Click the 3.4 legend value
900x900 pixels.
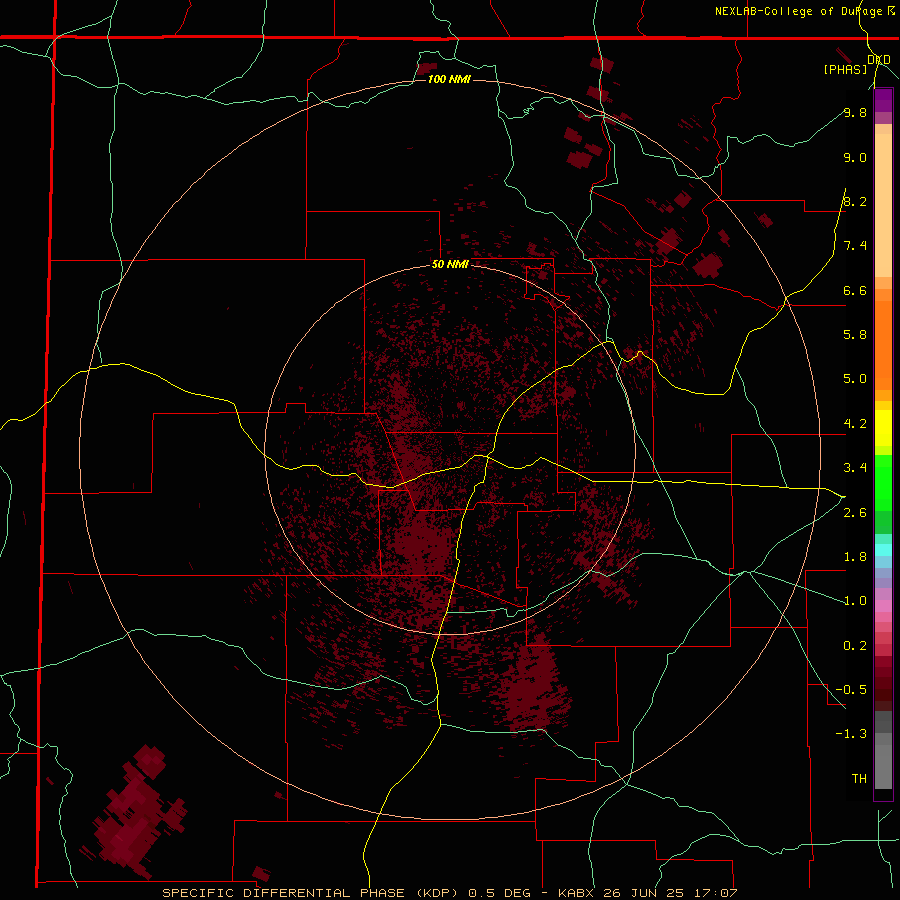(x=855, y=468)
